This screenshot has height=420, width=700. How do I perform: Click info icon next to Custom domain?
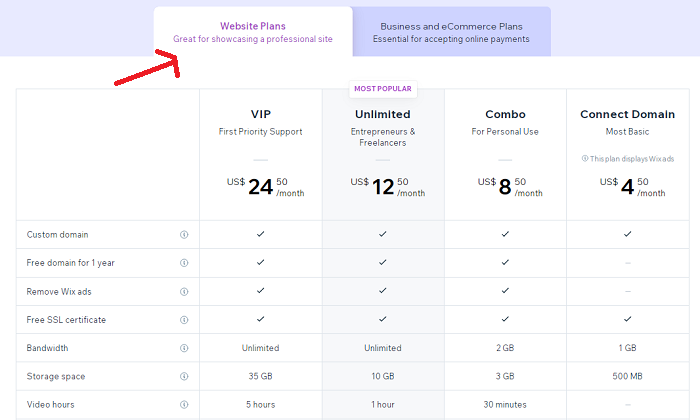point(184,234)
